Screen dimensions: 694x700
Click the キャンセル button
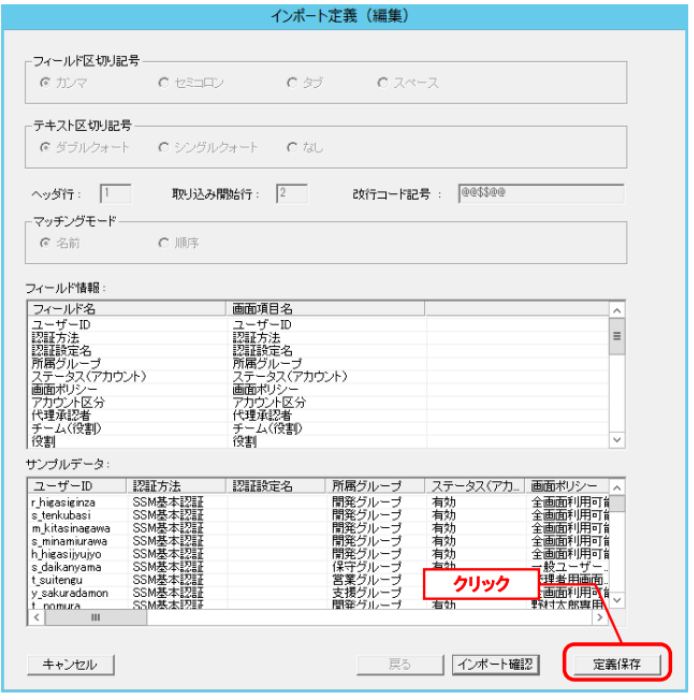[x=71, y=665]
